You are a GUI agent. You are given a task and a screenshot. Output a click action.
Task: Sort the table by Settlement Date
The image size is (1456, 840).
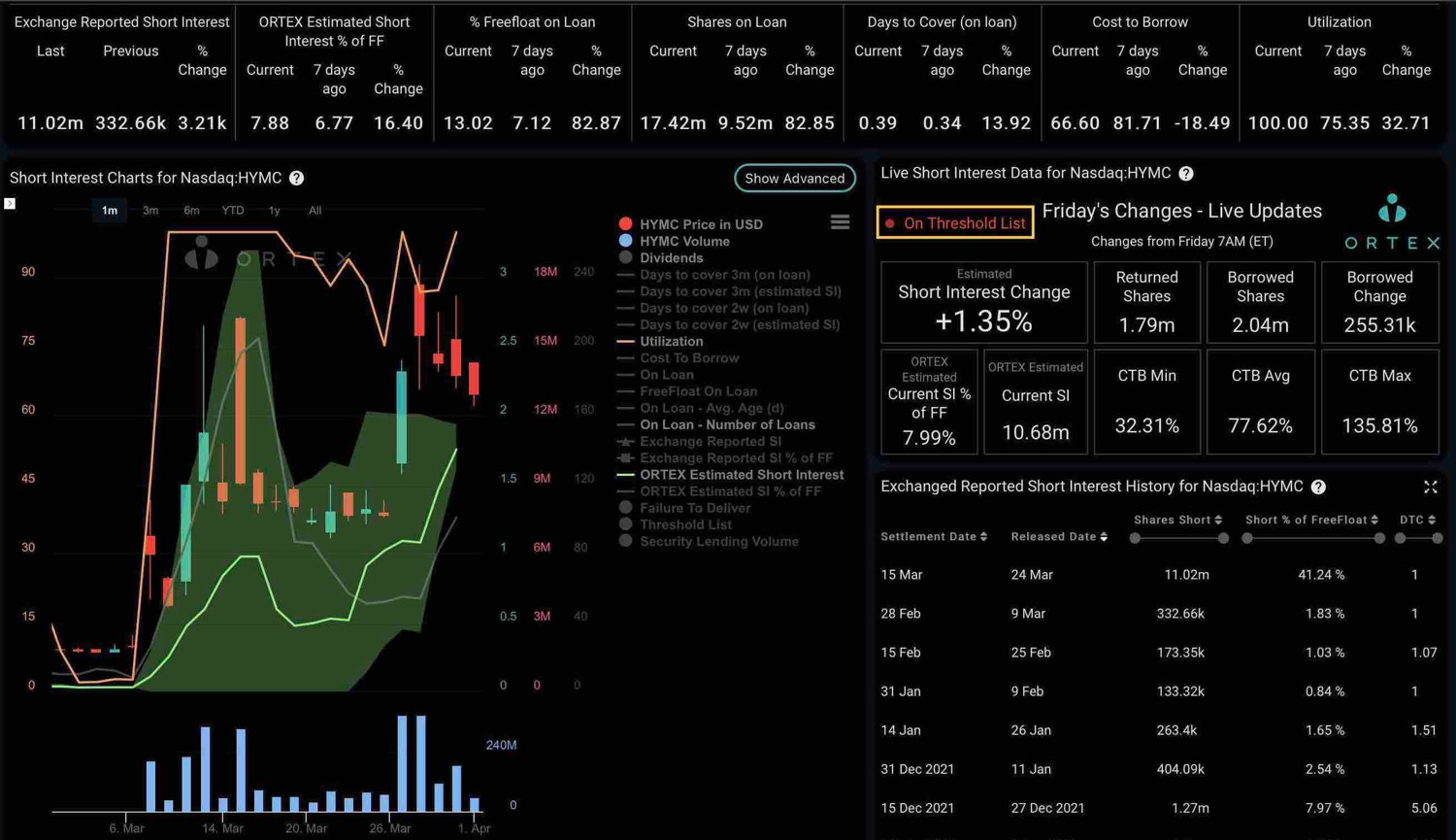[x=981, y=535]
